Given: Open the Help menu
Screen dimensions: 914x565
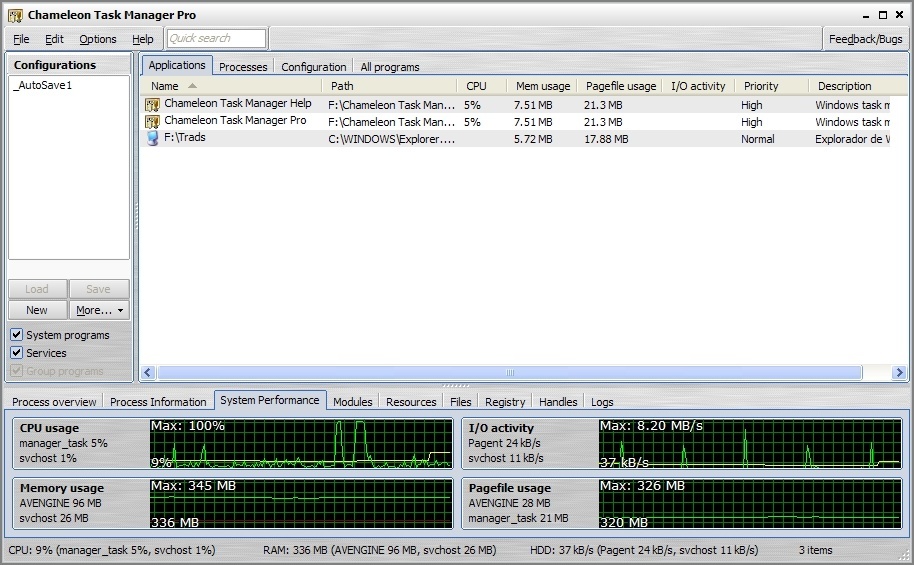Looking at the screenshot, I should coord(142,39).
